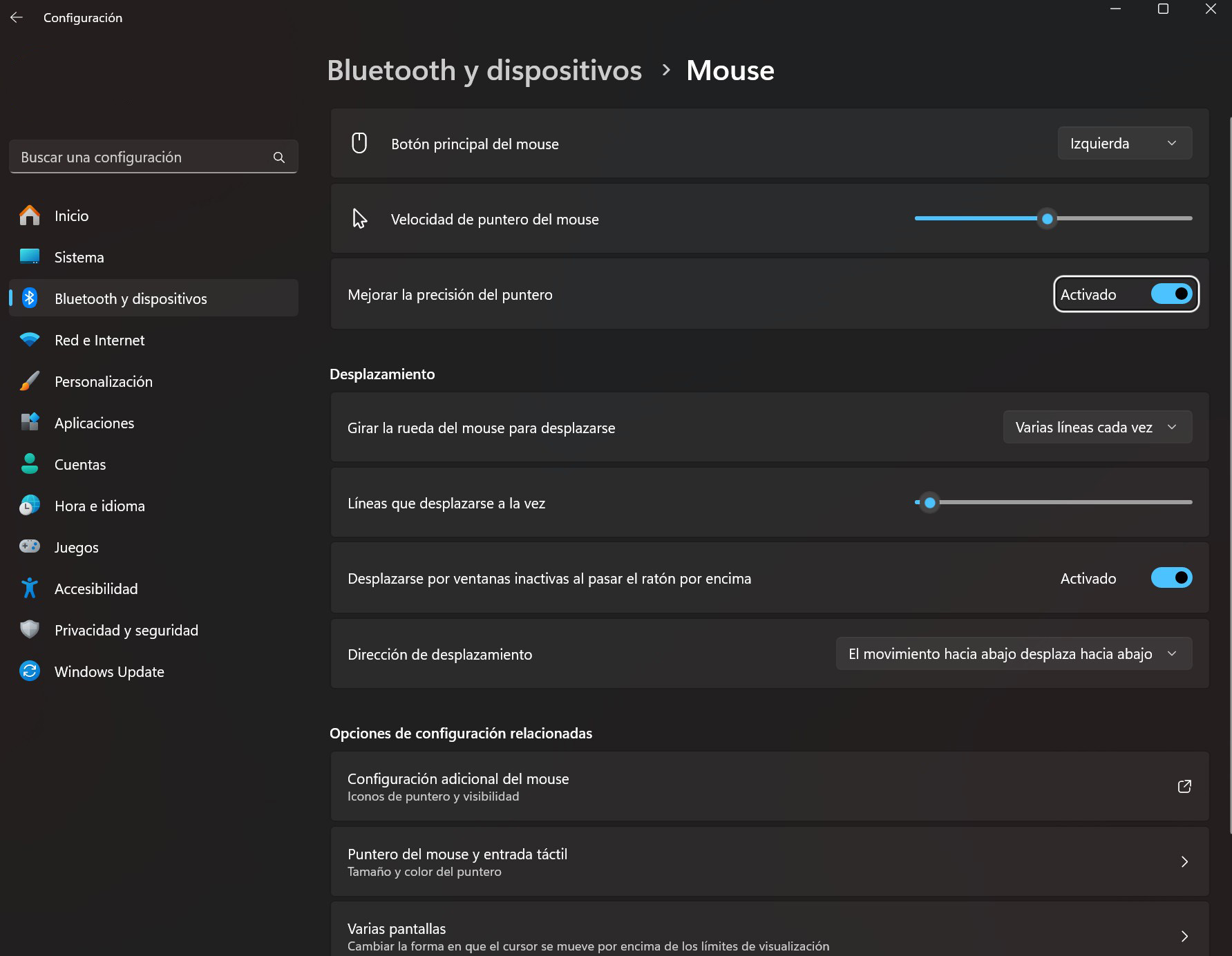Open Juegos settings section
This screenshot has width=1232, height=956.
point(153,547)
